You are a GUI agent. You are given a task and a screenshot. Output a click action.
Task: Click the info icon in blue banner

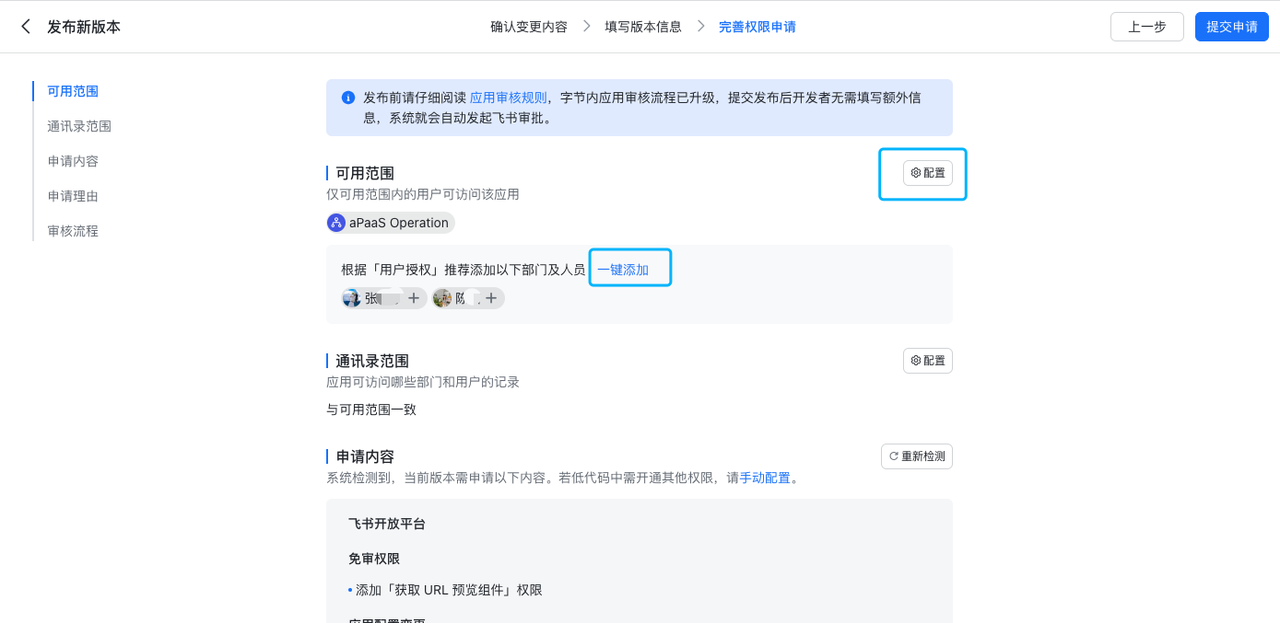coord(348,98)
